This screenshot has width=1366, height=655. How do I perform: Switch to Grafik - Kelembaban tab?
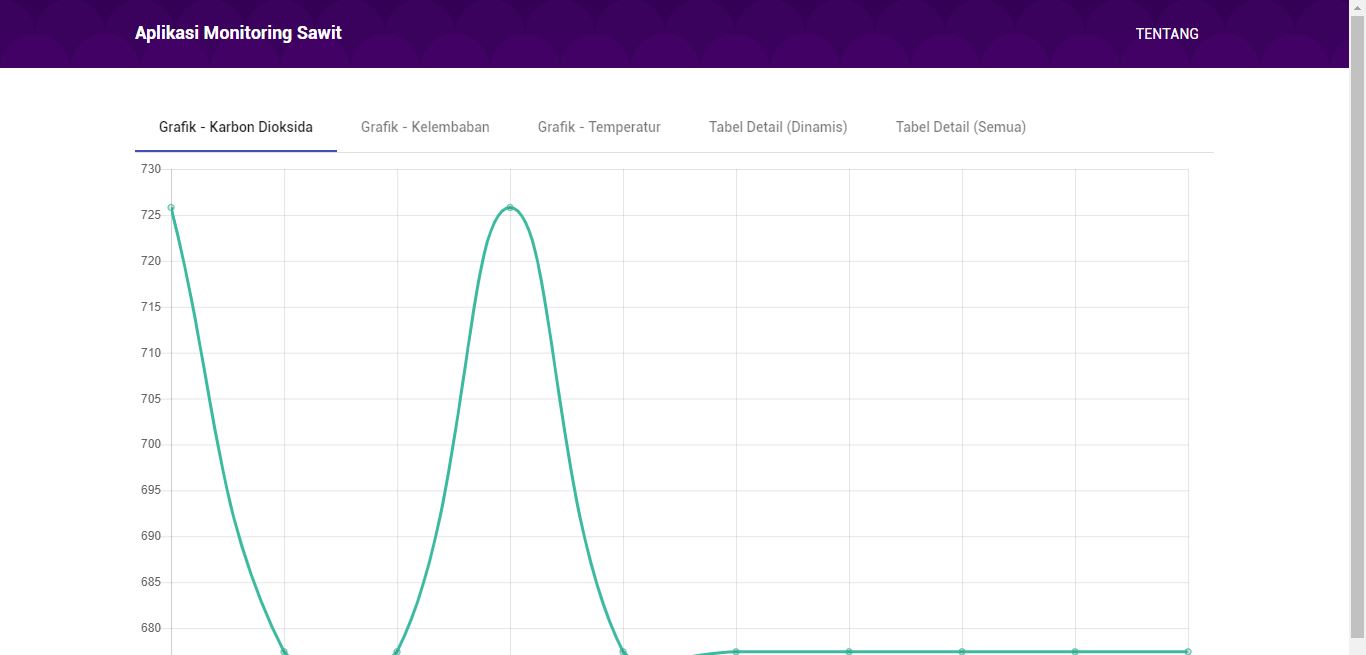click(425, 127)
